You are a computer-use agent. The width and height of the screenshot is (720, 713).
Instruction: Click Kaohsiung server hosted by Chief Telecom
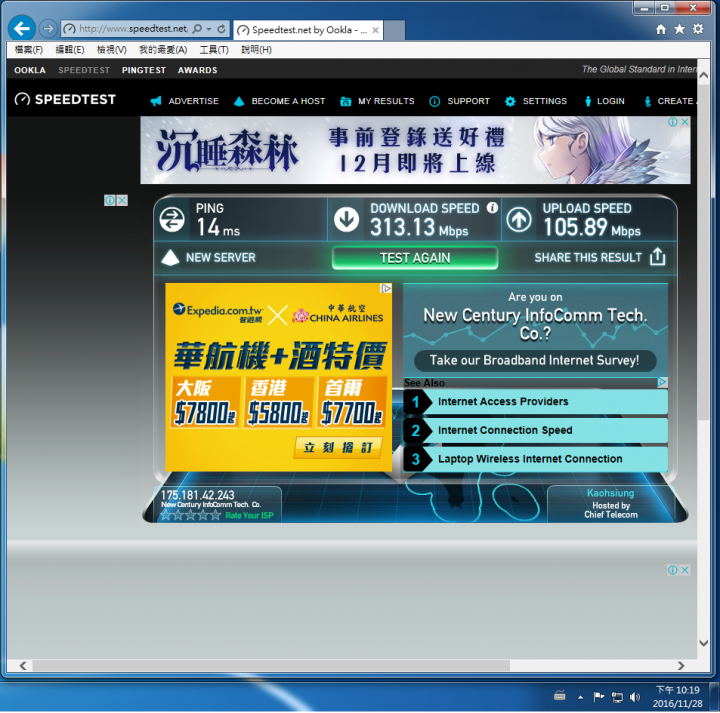click(x=611, y=504)
